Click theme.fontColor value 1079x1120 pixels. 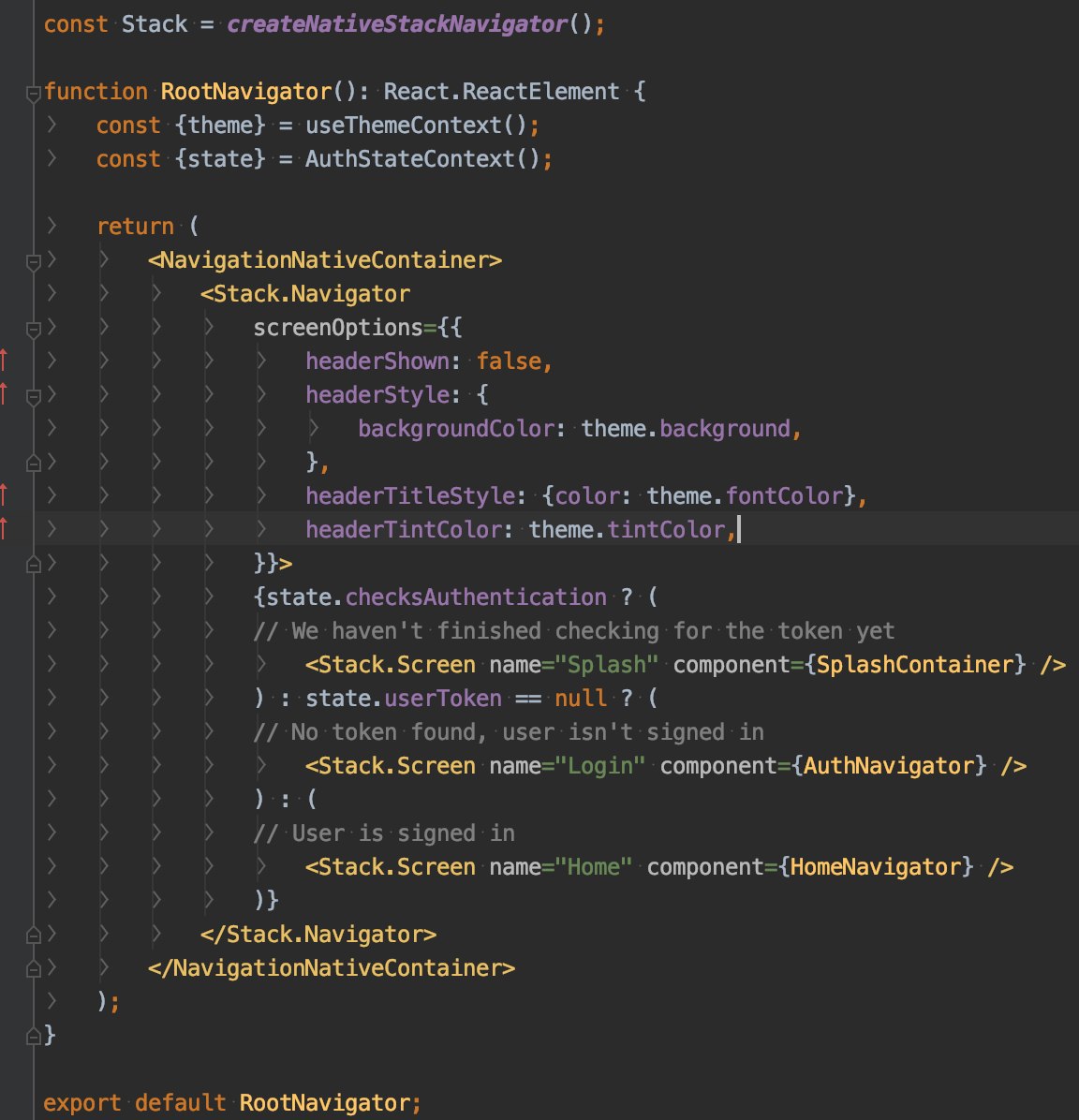(745, 495)
